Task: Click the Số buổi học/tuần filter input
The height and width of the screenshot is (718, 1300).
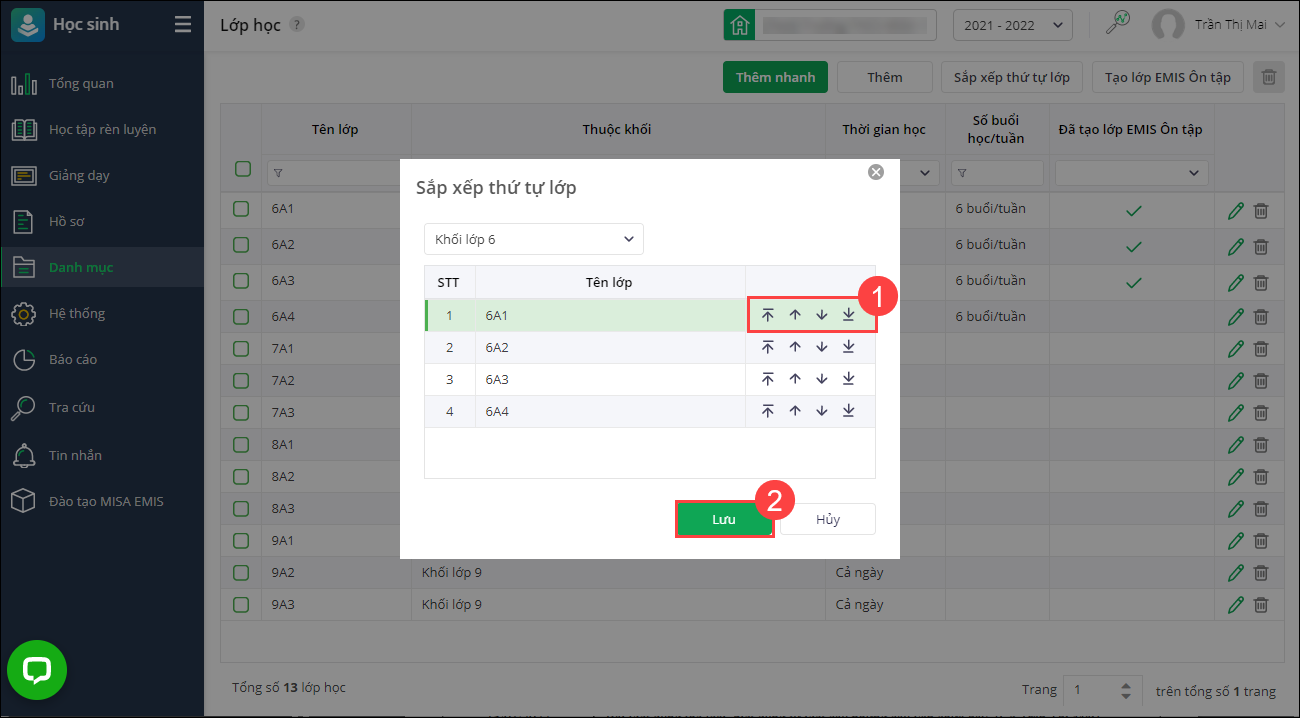Action: 996,173
